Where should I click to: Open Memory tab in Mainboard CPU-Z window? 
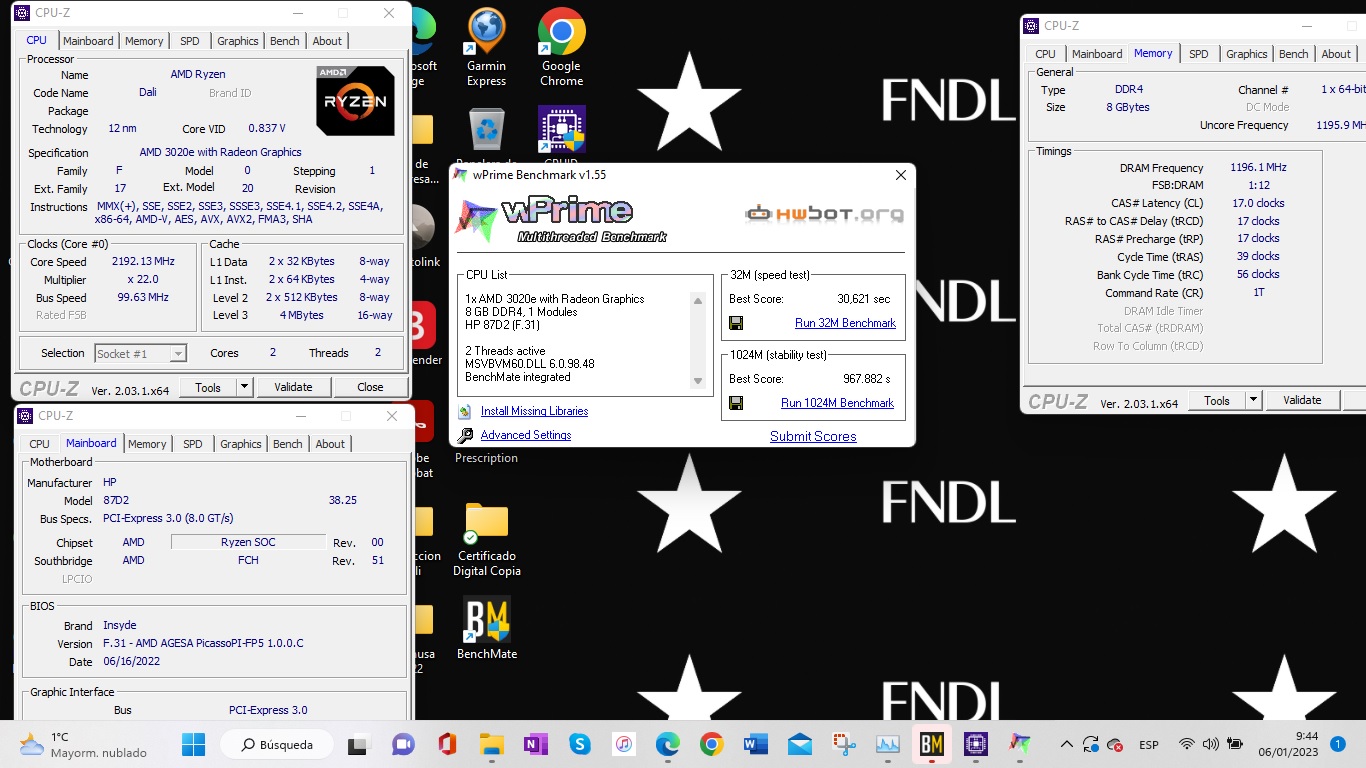click(x=147, y=444)
